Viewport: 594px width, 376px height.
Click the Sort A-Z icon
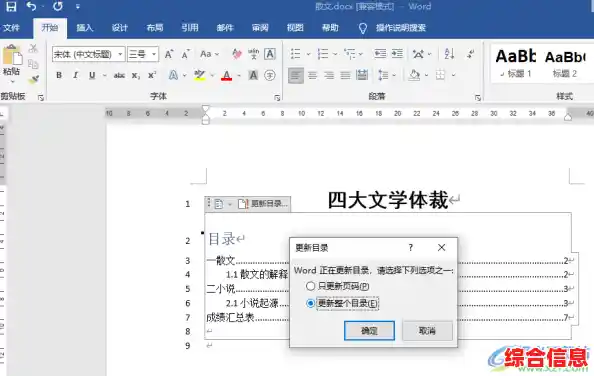pyautogui.click(x=449, y=54)
